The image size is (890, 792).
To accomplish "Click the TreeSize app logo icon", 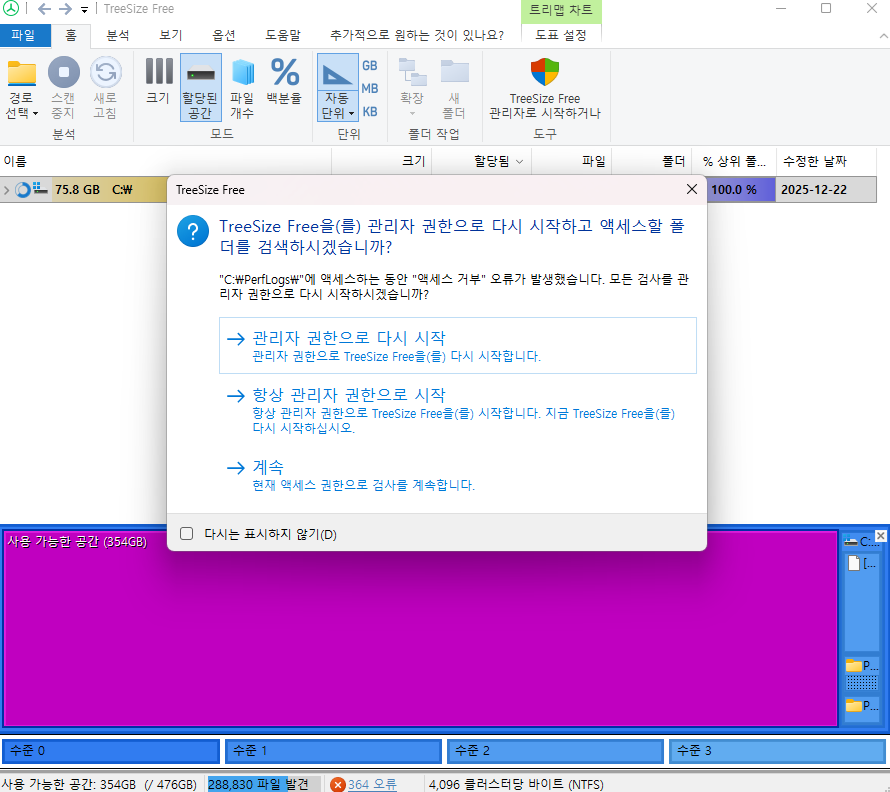I will point(11,9).
